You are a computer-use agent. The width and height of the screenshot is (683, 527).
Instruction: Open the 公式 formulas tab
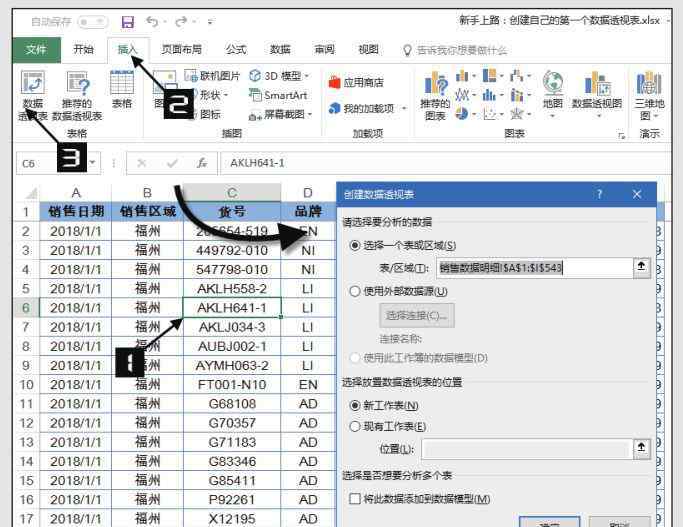236,49
